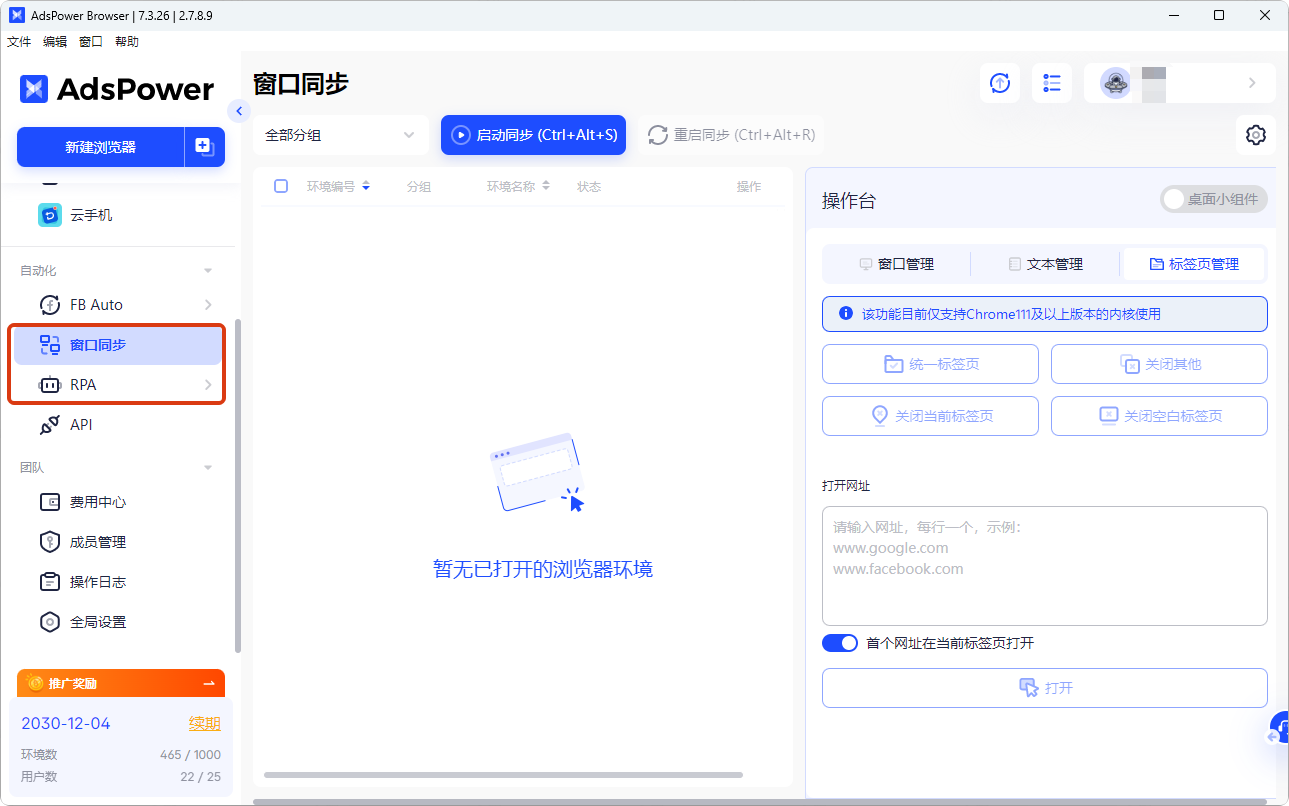Disable 首个网址在当前标签页打开 toggle
Viewport: 1289px width, 806px height.
pos(840,643)
